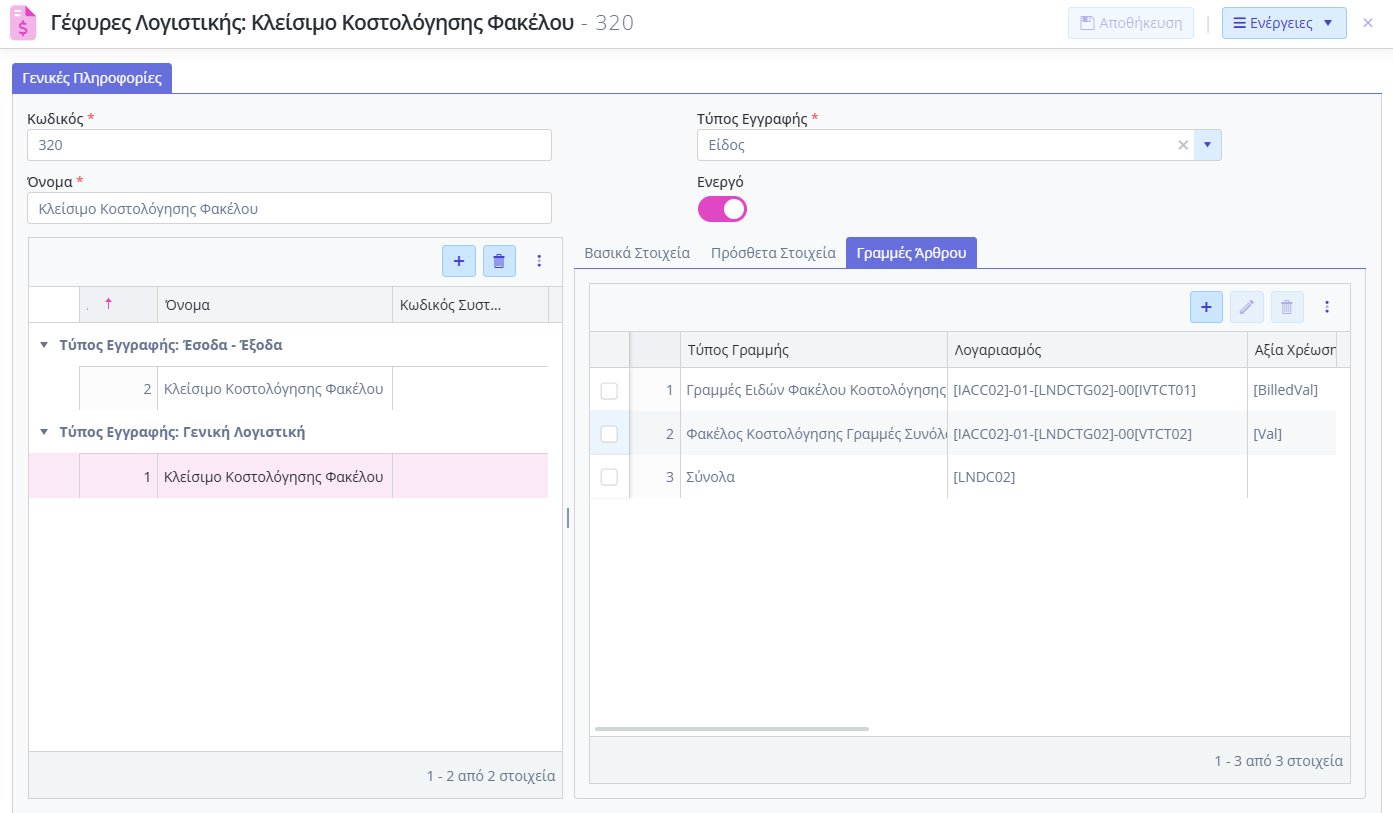
Task: Clear the Τύπος Εγγραφής field with X icon
Action: pyautogui.click(x=1183, y=145)
